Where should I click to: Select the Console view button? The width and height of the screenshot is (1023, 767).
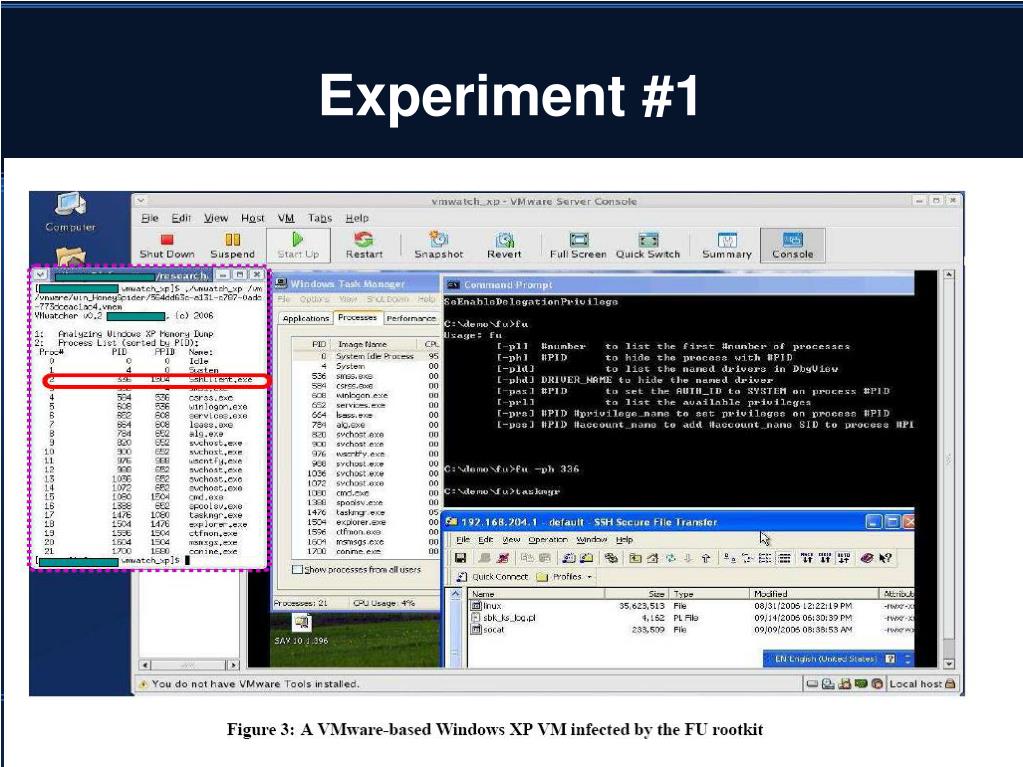pyautogui.click(x=793, y=246)
